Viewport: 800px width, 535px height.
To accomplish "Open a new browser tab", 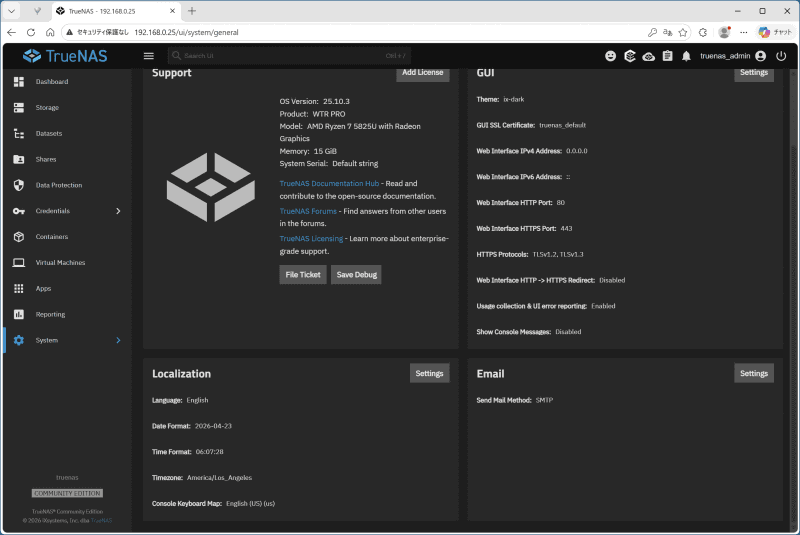I will 192,11.
